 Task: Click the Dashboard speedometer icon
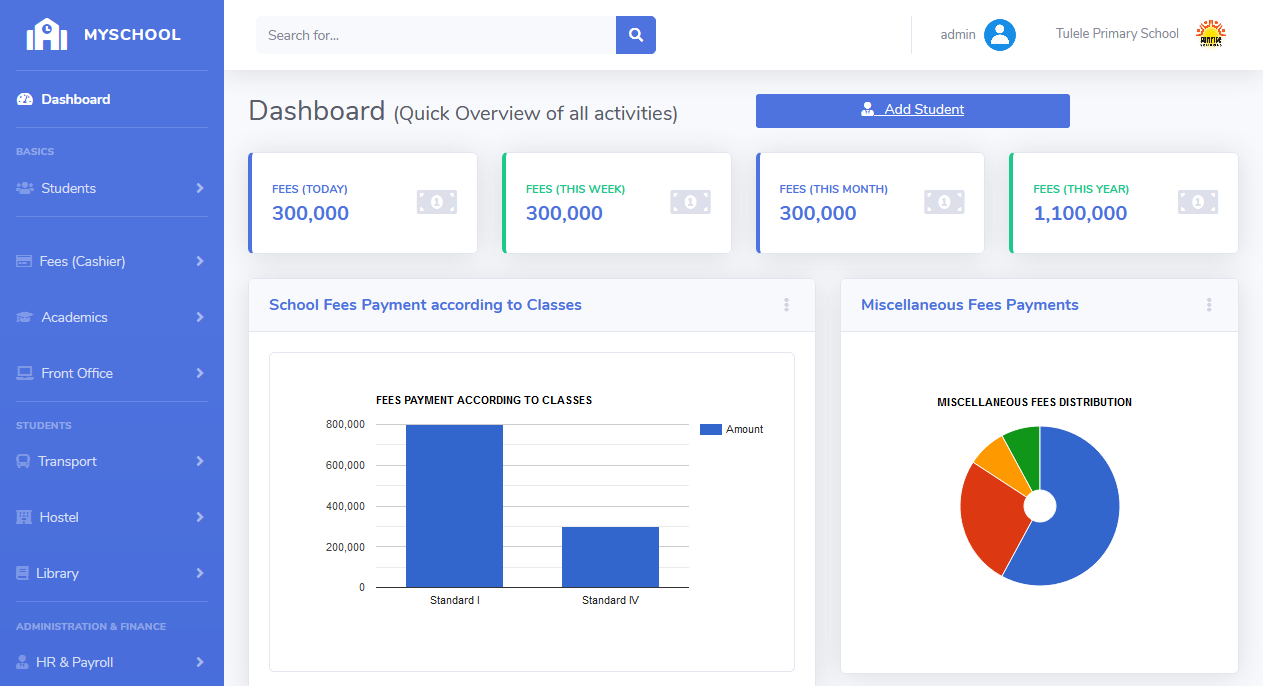pos(25,99)
